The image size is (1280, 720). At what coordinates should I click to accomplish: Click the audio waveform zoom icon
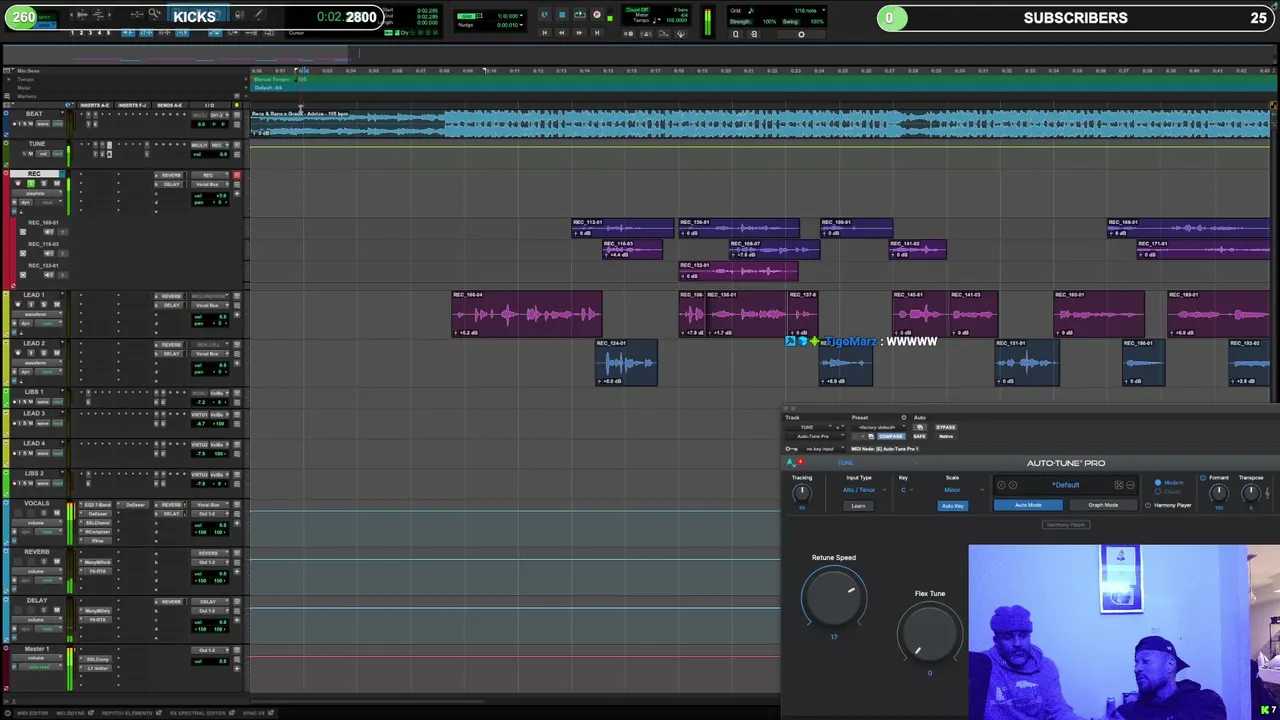point(82,15)
